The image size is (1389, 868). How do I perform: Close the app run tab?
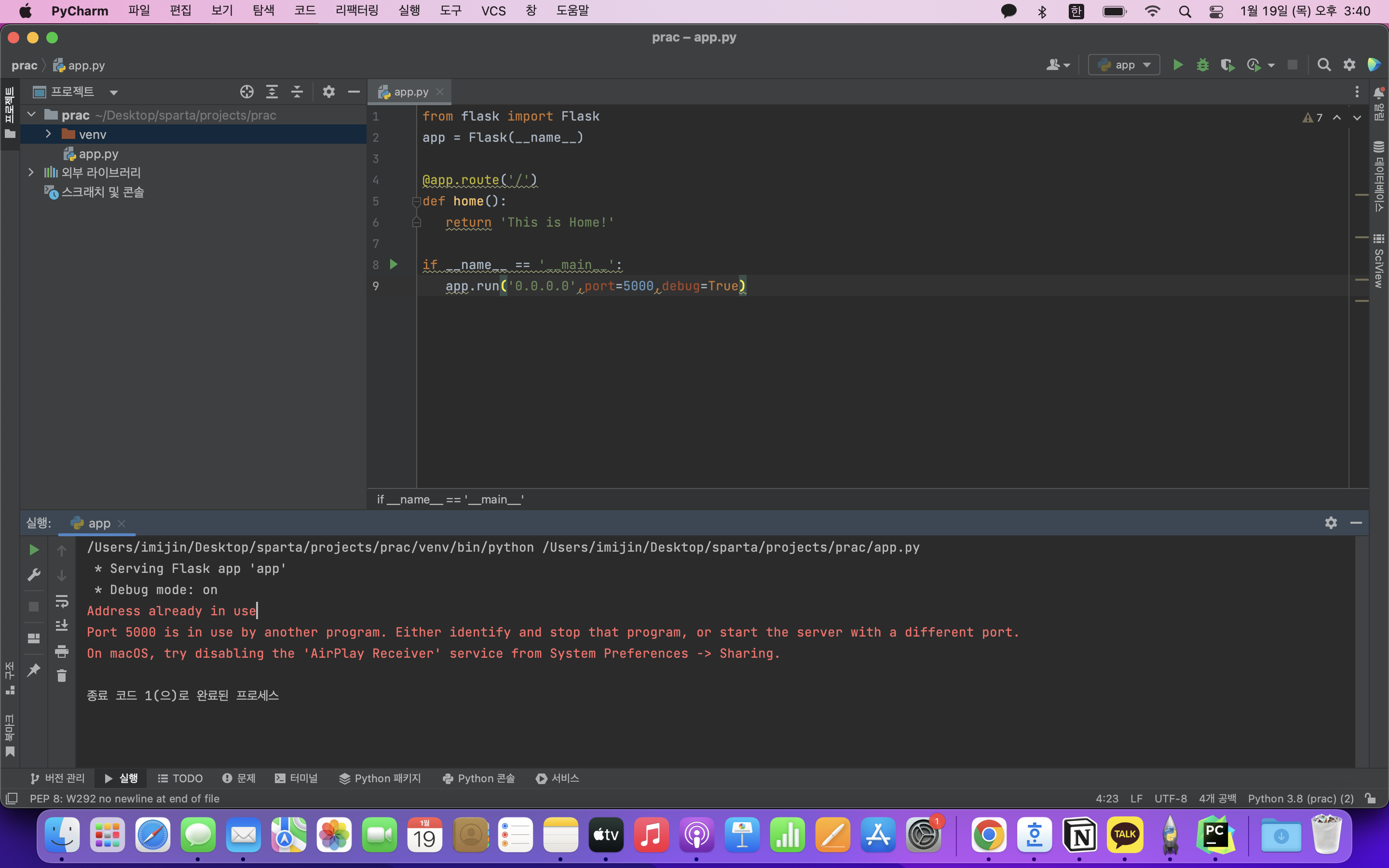pos(122,524)
